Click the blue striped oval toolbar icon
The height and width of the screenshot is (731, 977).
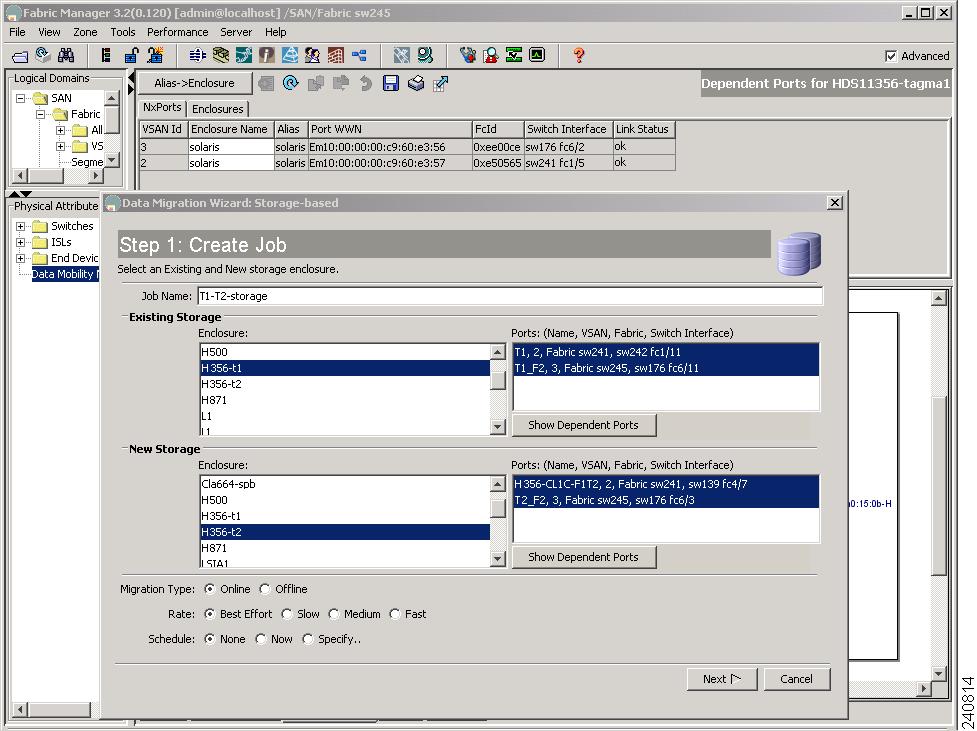click(198, 55)
